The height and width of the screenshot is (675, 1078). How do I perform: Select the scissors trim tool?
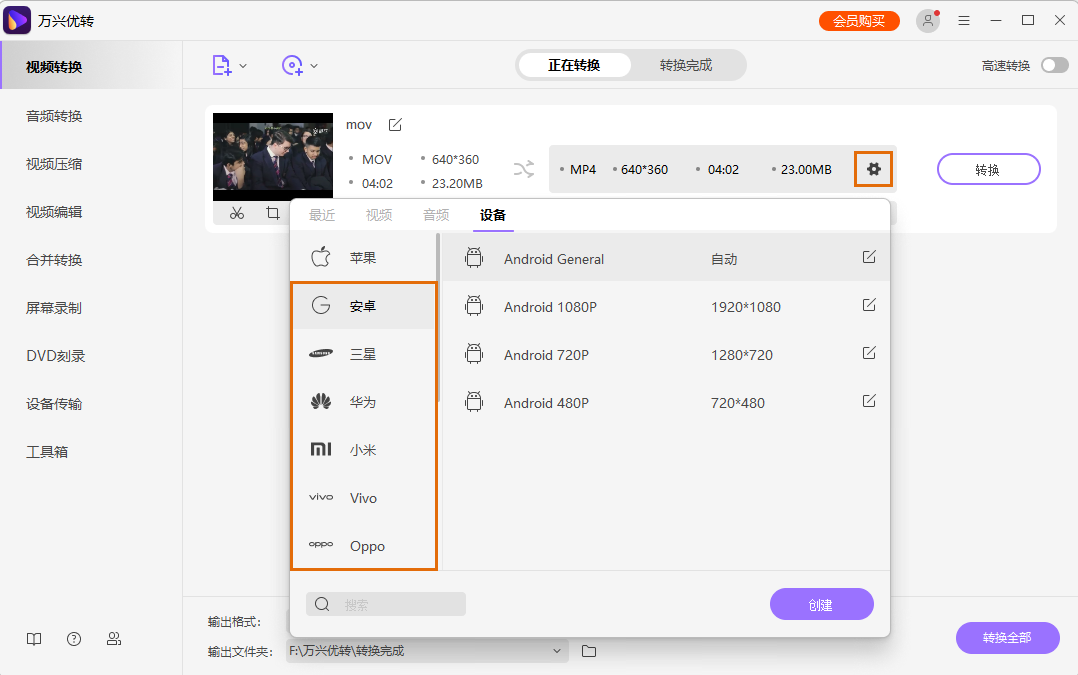237,214
